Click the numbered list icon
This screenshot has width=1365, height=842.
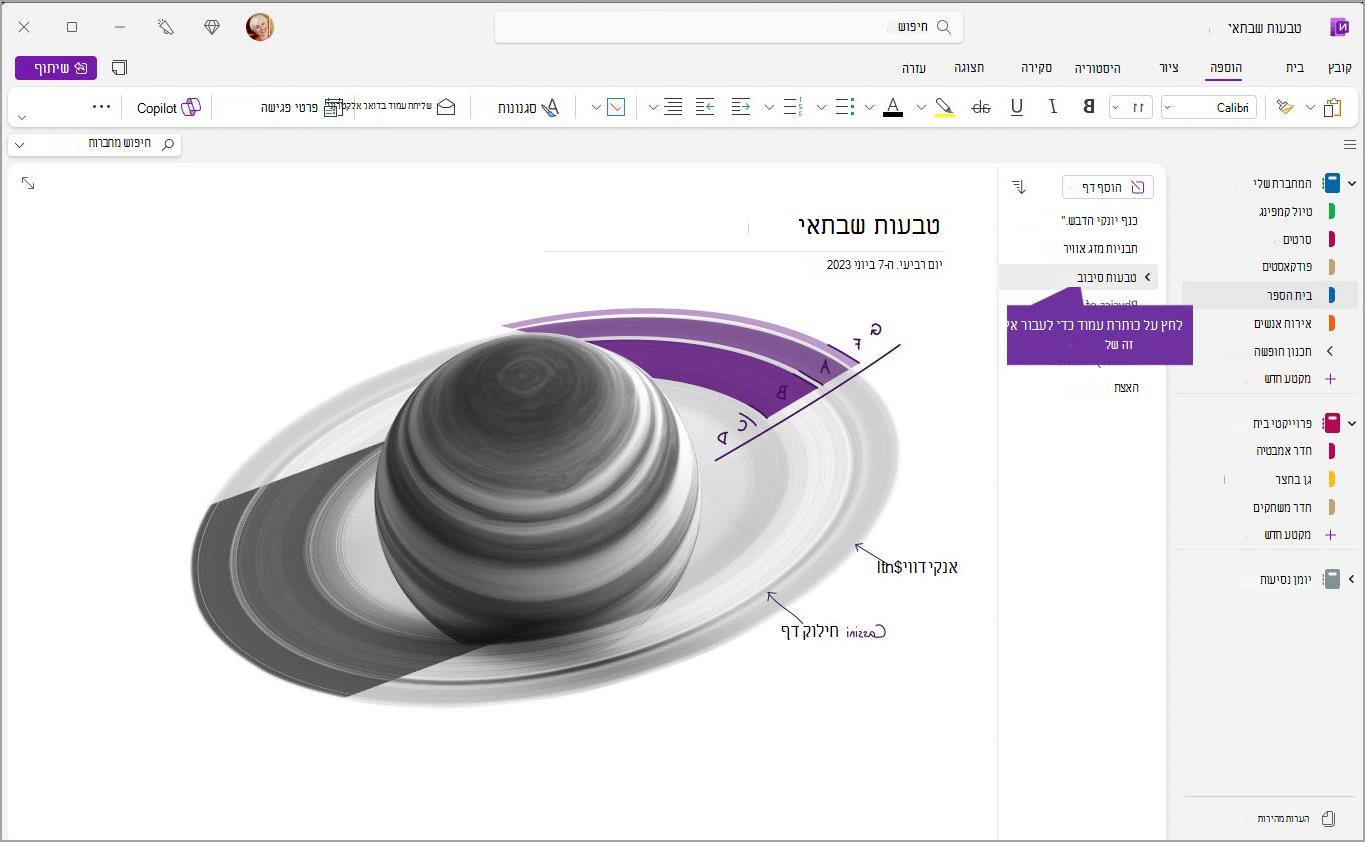(793, 107)
